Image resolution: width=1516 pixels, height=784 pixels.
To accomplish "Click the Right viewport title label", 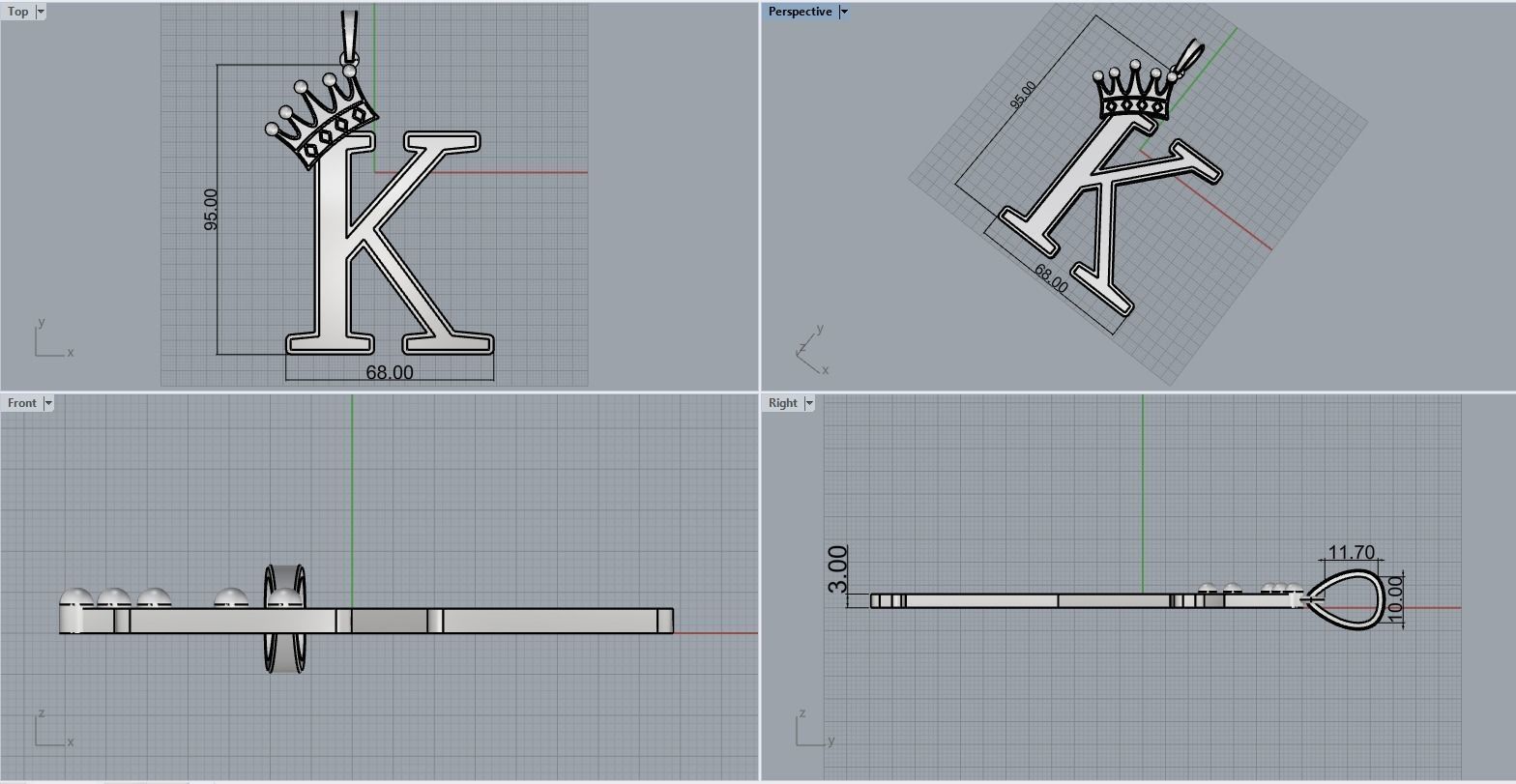I will (x=783, y=403).
